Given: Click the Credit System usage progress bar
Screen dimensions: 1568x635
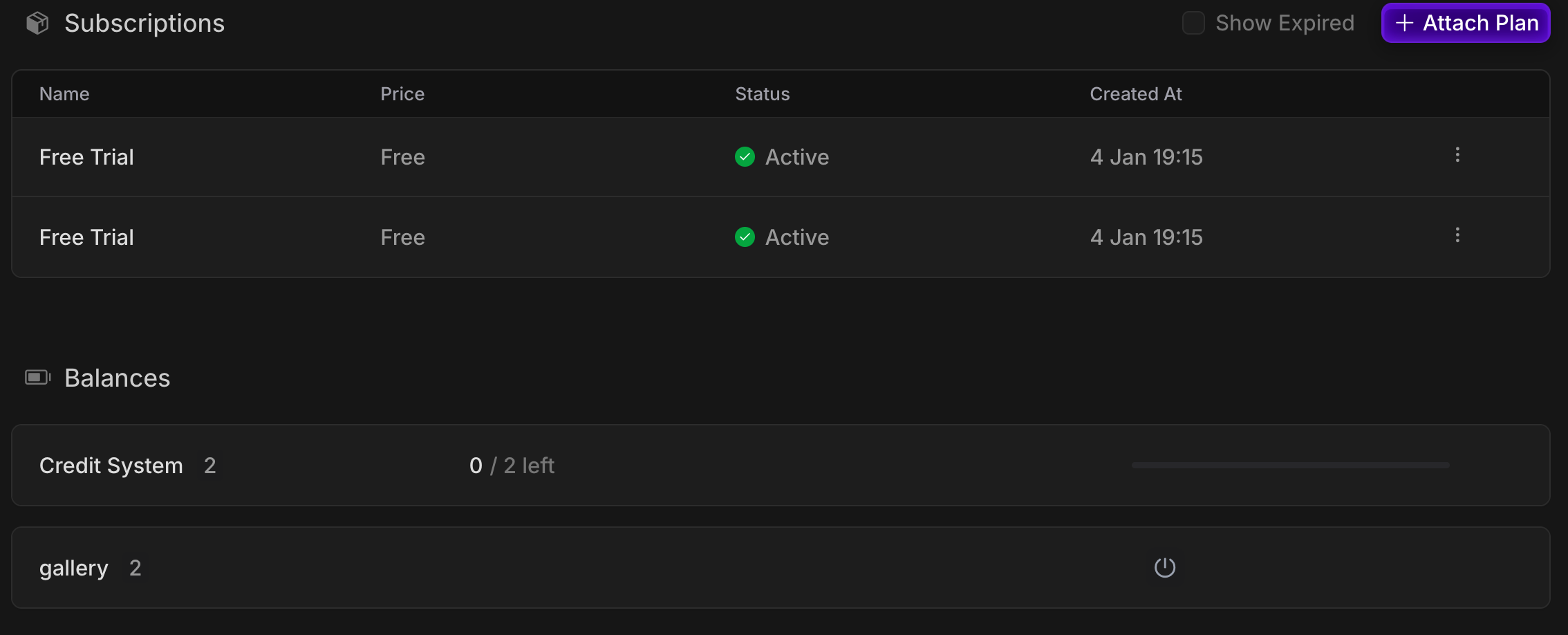Looking at the screenshot, I should [x=1290, y=466].
